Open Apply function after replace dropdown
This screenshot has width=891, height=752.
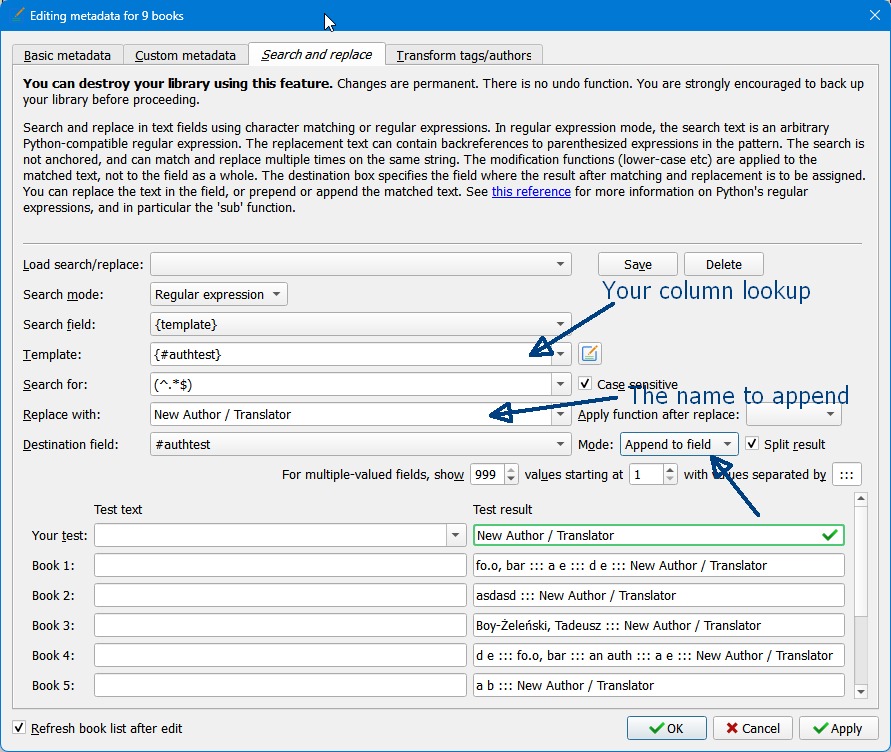coord(793,414)
